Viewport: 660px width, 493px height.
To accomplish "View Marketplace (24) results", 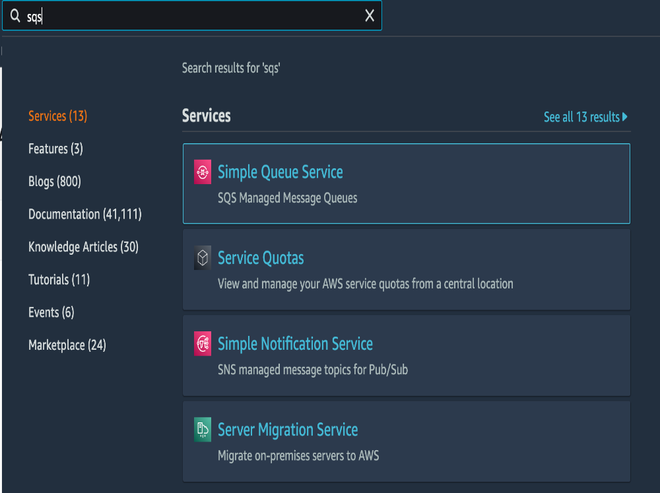I will (x=67, y=345).
